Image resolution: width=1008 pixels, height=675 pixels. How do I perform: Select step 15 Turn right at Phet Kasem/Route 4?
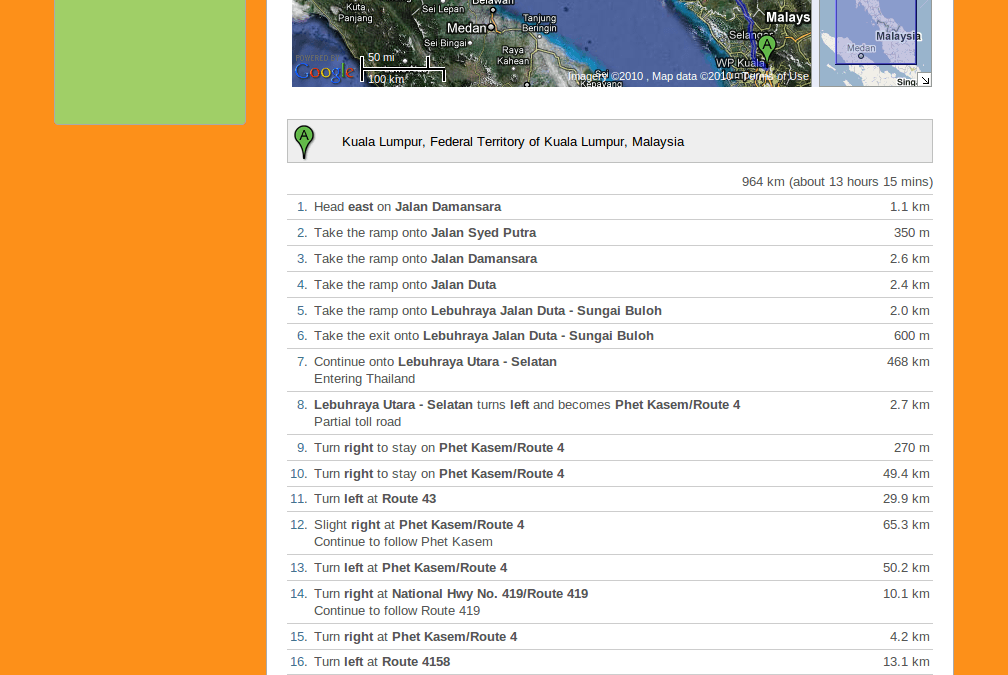pyautogui.click(x=609, y=636)
